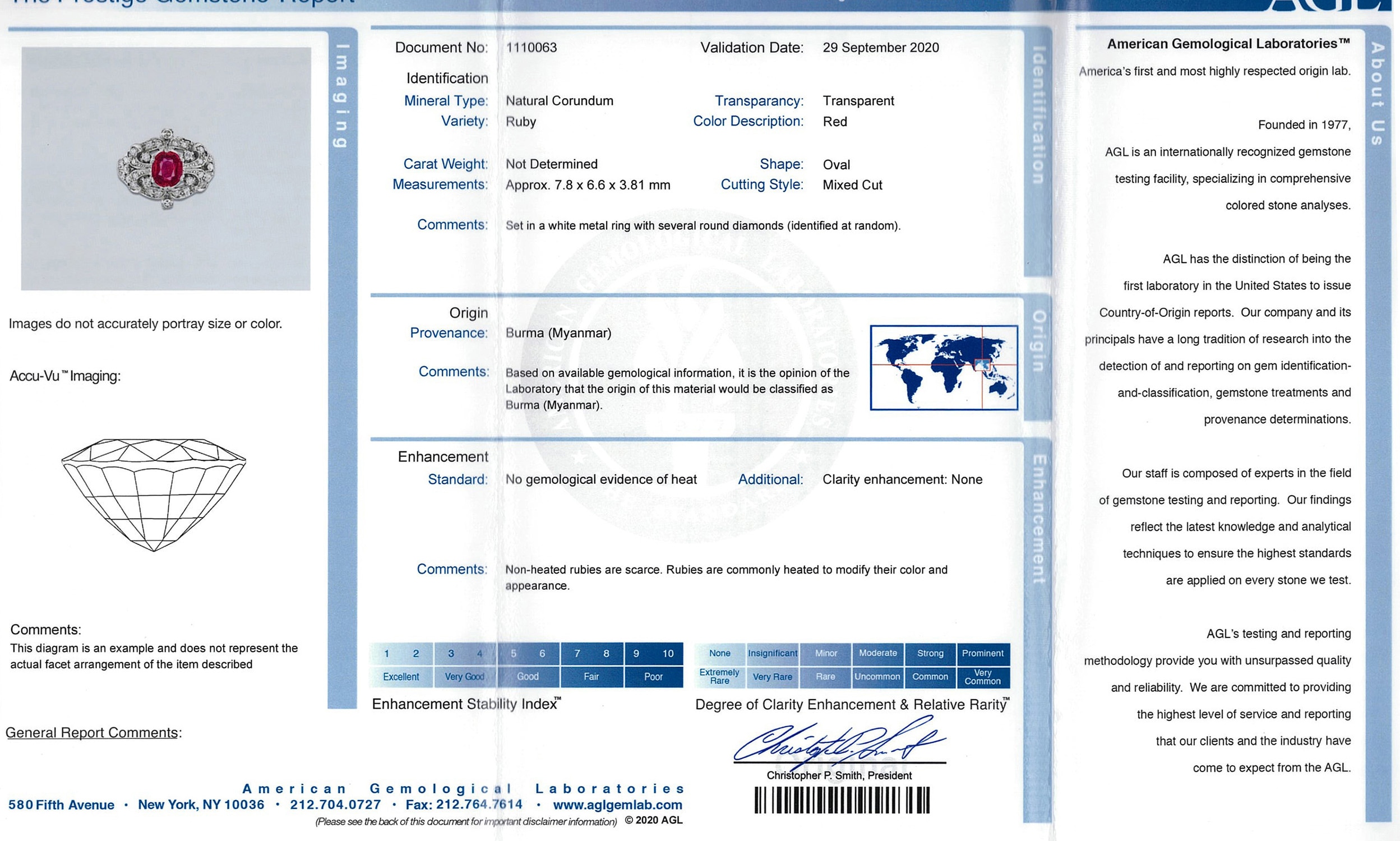Click the barcode under the signature
Viewport: 1400px width, 841px height.
pos(842,800)
